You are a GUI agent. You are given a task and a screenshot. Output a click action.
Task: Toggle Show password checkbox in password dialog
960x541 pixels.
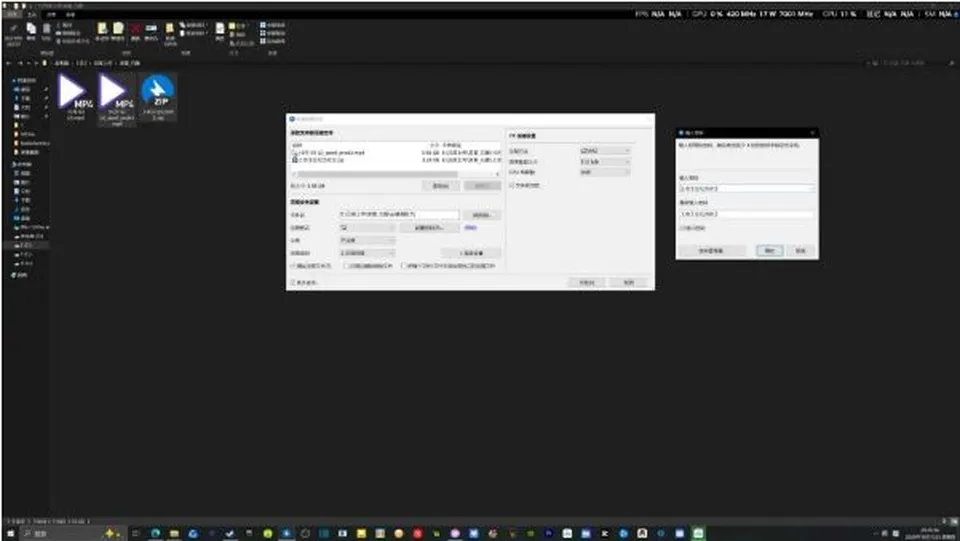pos(680,228)
